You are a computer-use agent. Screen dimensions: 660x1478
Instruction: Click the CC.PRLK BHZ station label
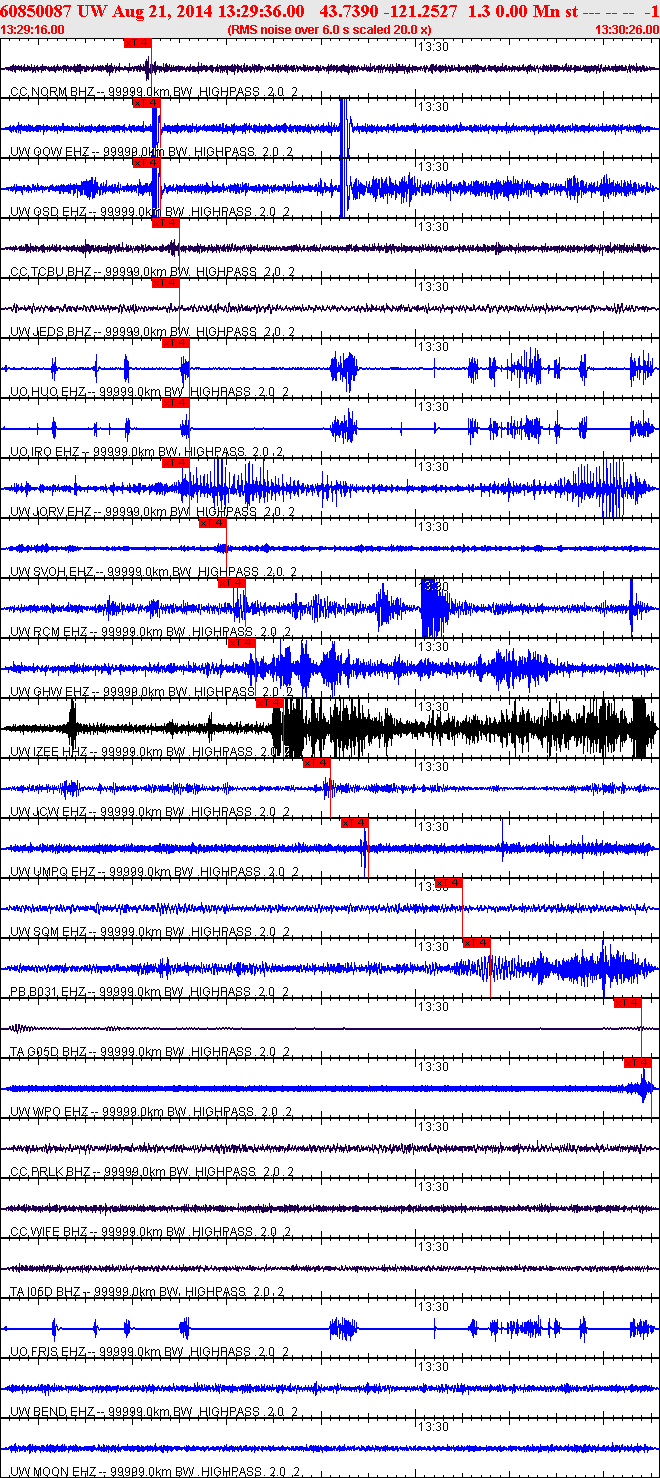point(50,1172)
